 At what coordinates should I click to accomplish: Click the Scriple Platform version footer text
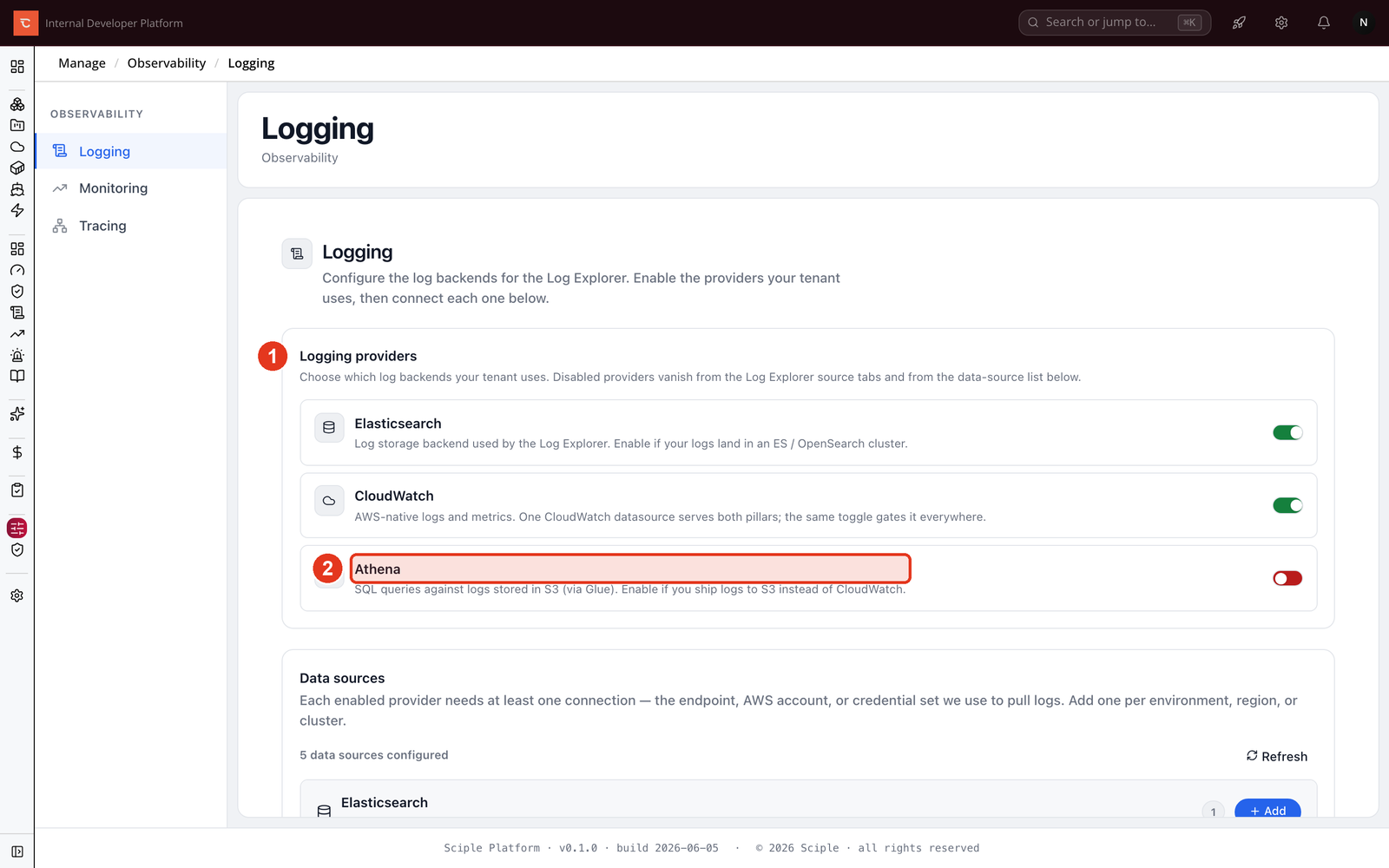581,848
